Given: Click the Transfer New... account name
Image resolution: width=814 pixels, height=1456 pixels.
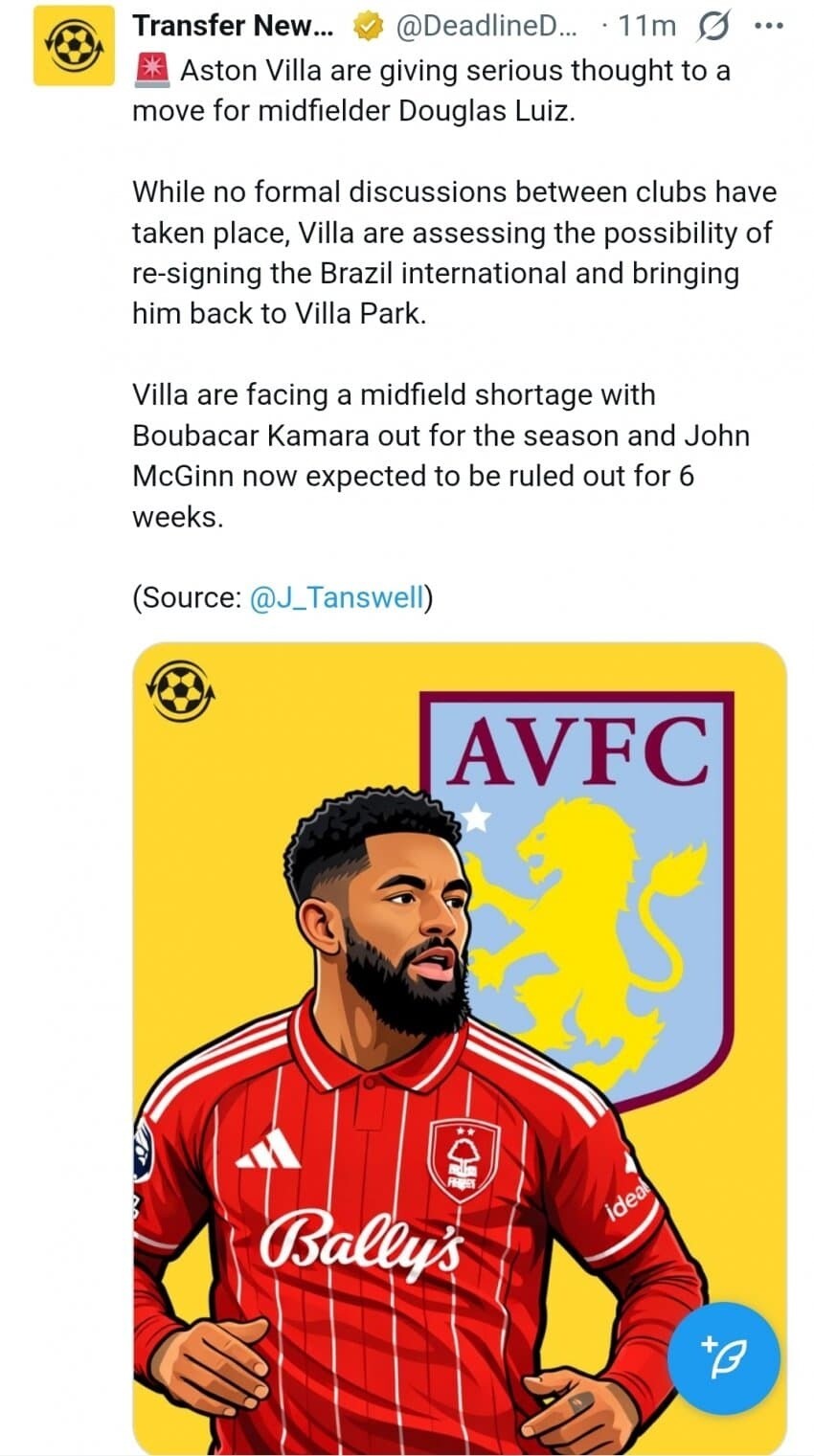Looking at the screenshot, I should click(233, 27).
